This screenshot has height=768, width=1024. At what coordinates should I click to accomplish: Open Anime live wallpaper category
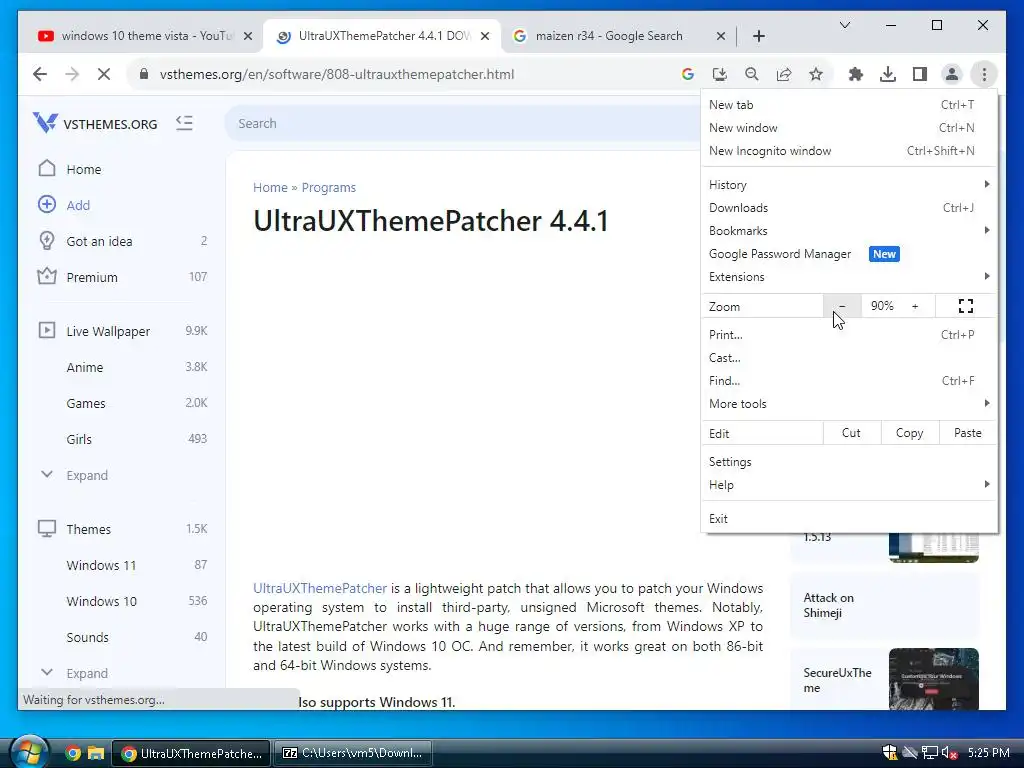pyautogui.click(x=84, y=367)
